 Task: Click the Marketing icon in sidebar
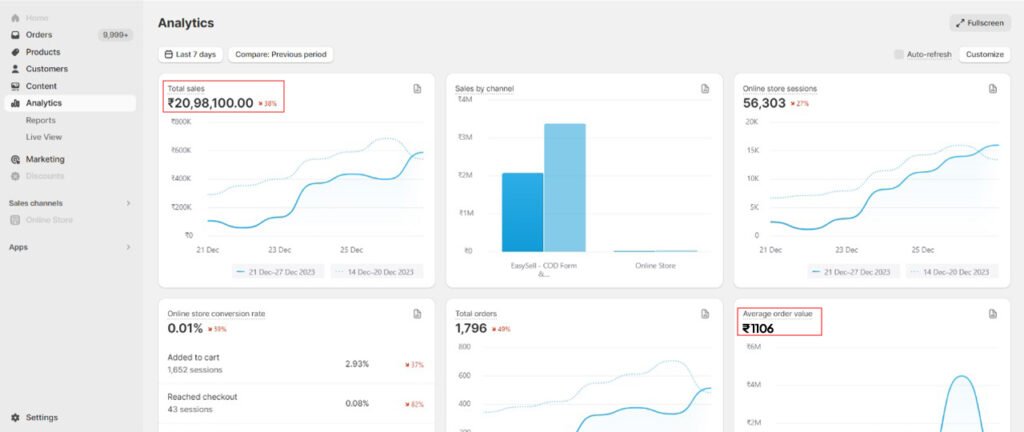(15, 159)
